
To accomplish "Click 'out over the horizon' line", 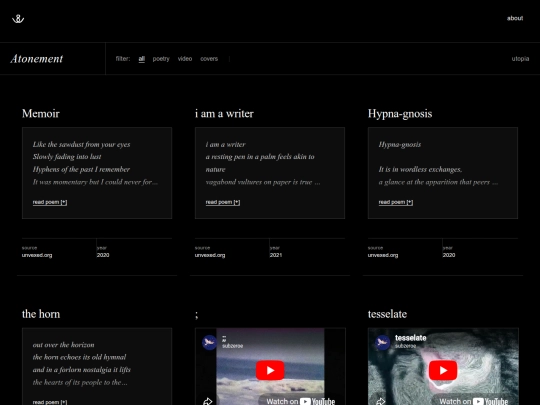I will [63, 345].
